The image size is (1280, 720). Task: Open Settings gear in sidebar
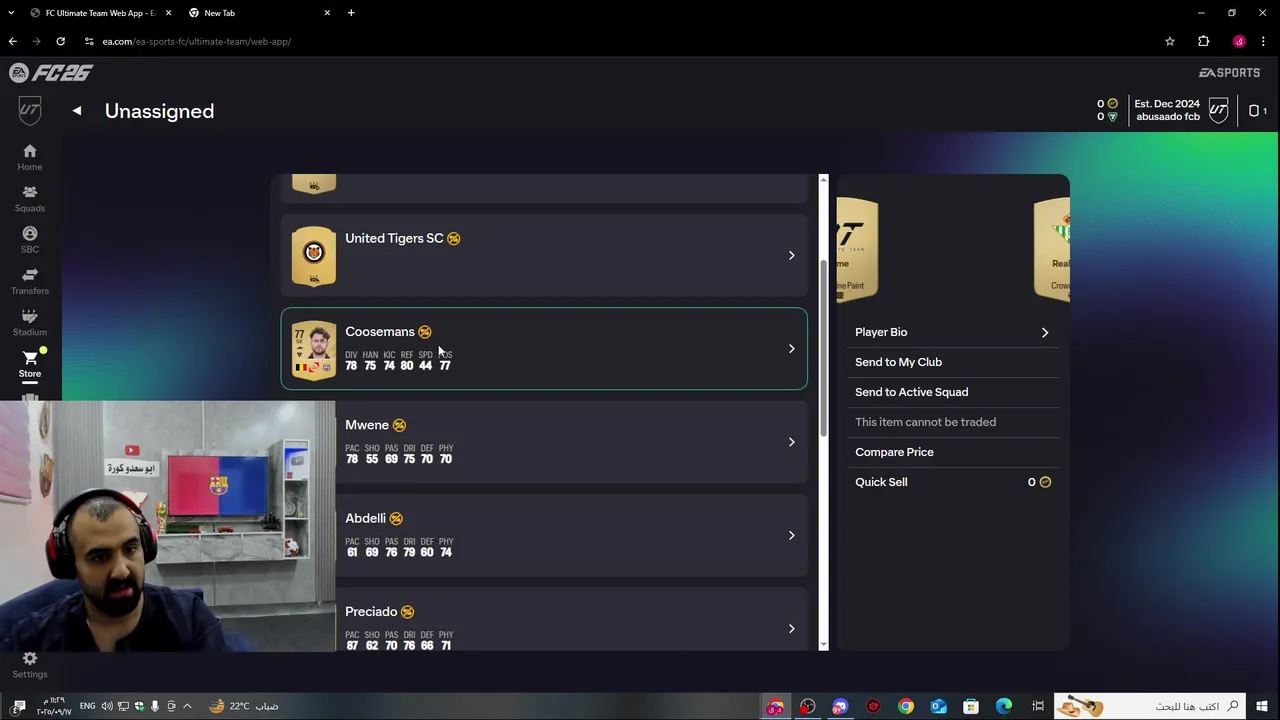click(x=29, y=665)
